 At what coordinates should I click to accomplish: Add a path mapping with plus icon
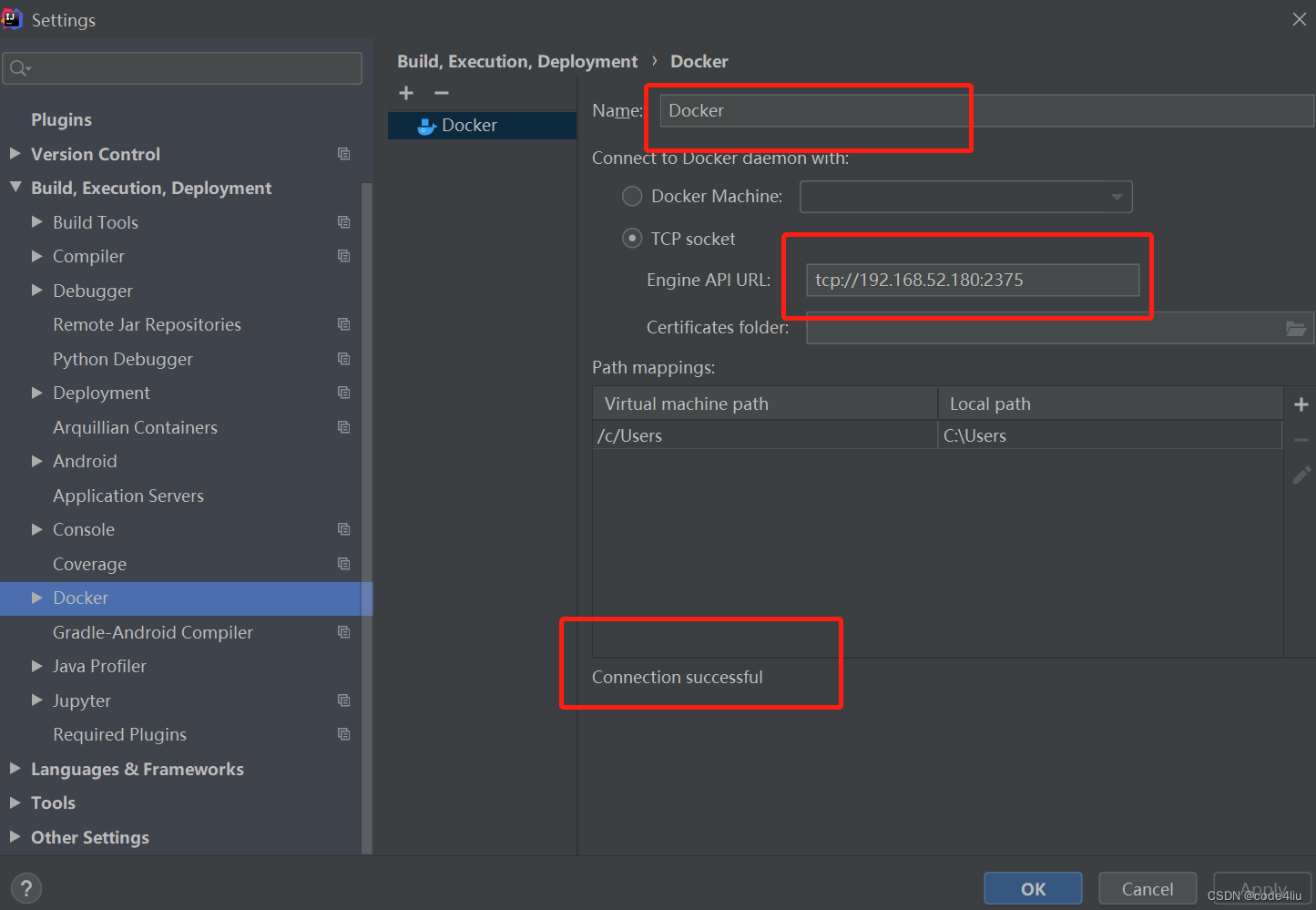point(1301,404)
